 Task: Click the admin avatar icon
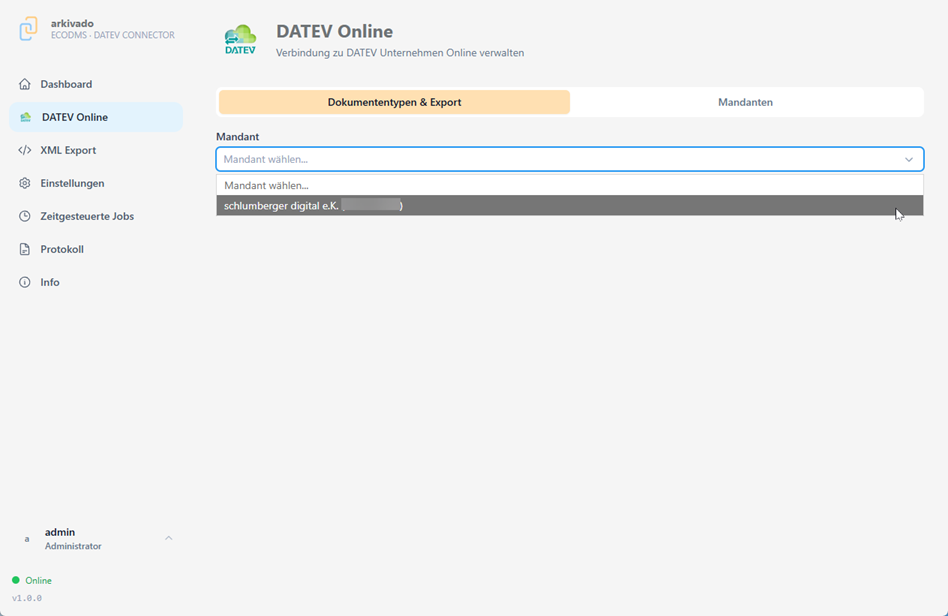pyautogui.click(x=27, y=539)
